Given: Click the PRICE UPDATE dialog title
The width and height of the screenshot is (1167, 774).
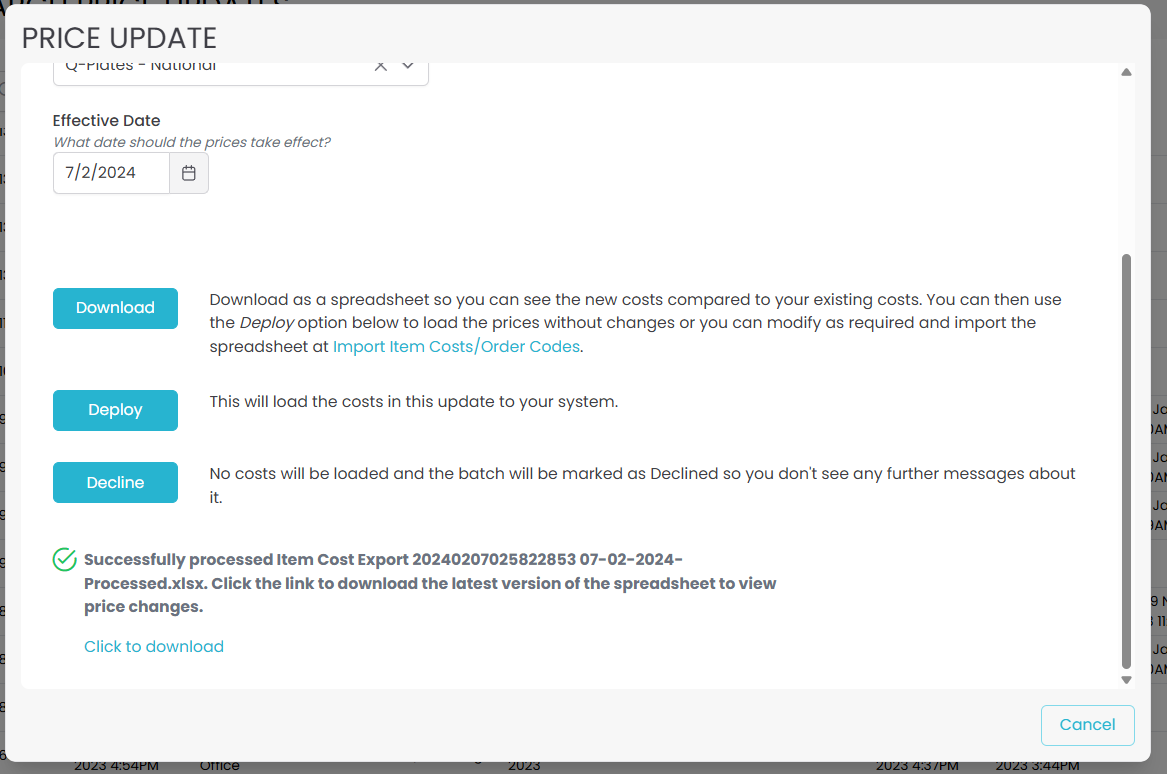Looking at the screenshot, I should coord(119,38).
